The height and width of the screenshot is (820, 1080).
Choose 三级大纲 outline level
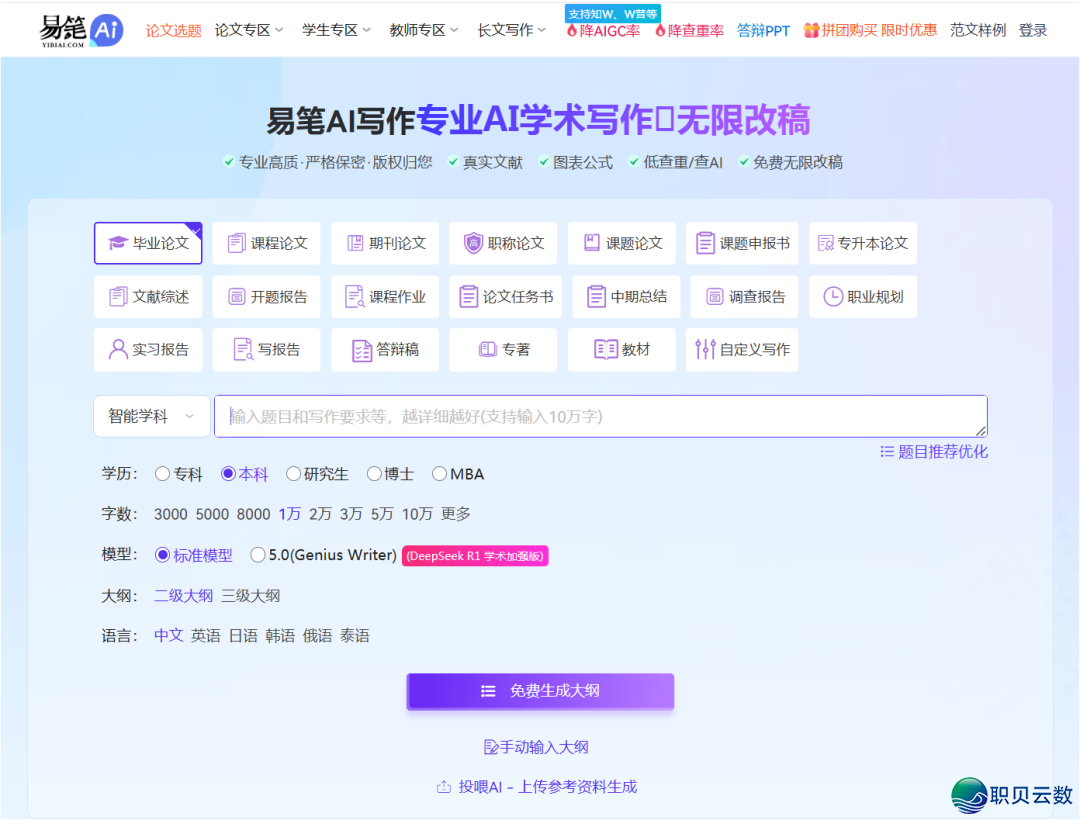click(251, 596)
